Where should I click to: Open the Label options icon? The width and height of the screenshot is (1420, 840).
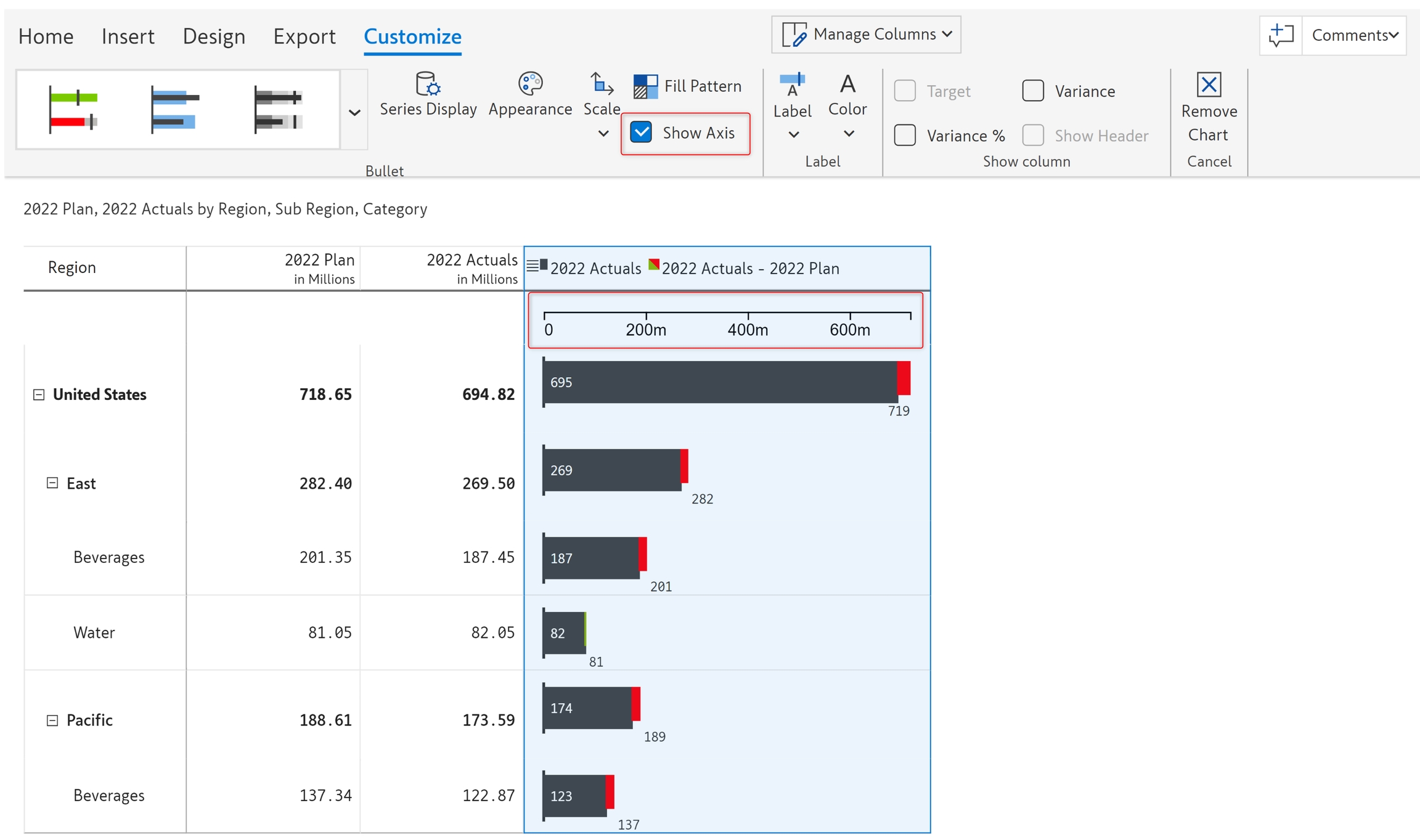pyautogui.click(x=792, y=86)
